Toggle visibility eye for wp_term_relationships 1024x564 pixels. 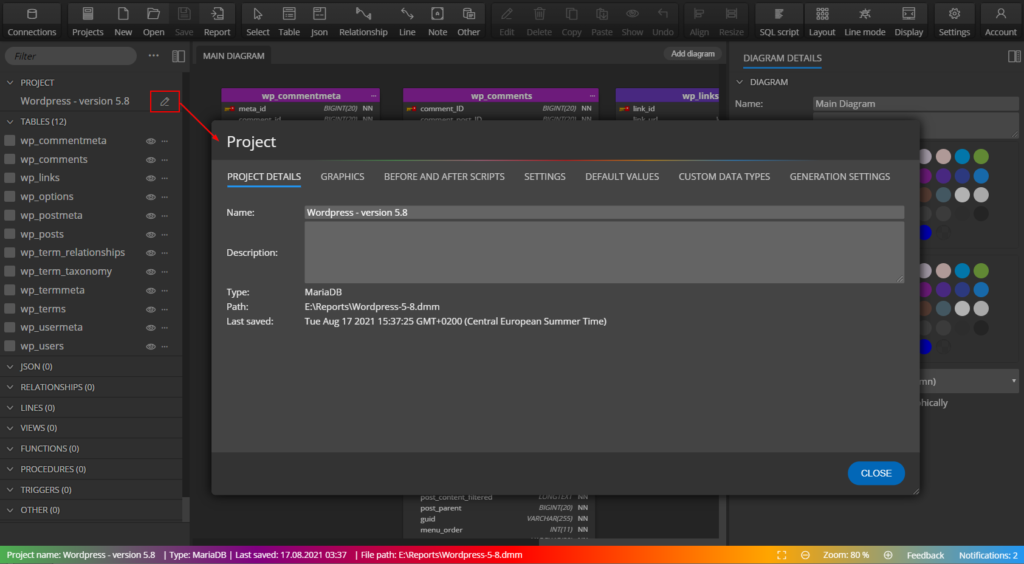(x=150, y=253)
